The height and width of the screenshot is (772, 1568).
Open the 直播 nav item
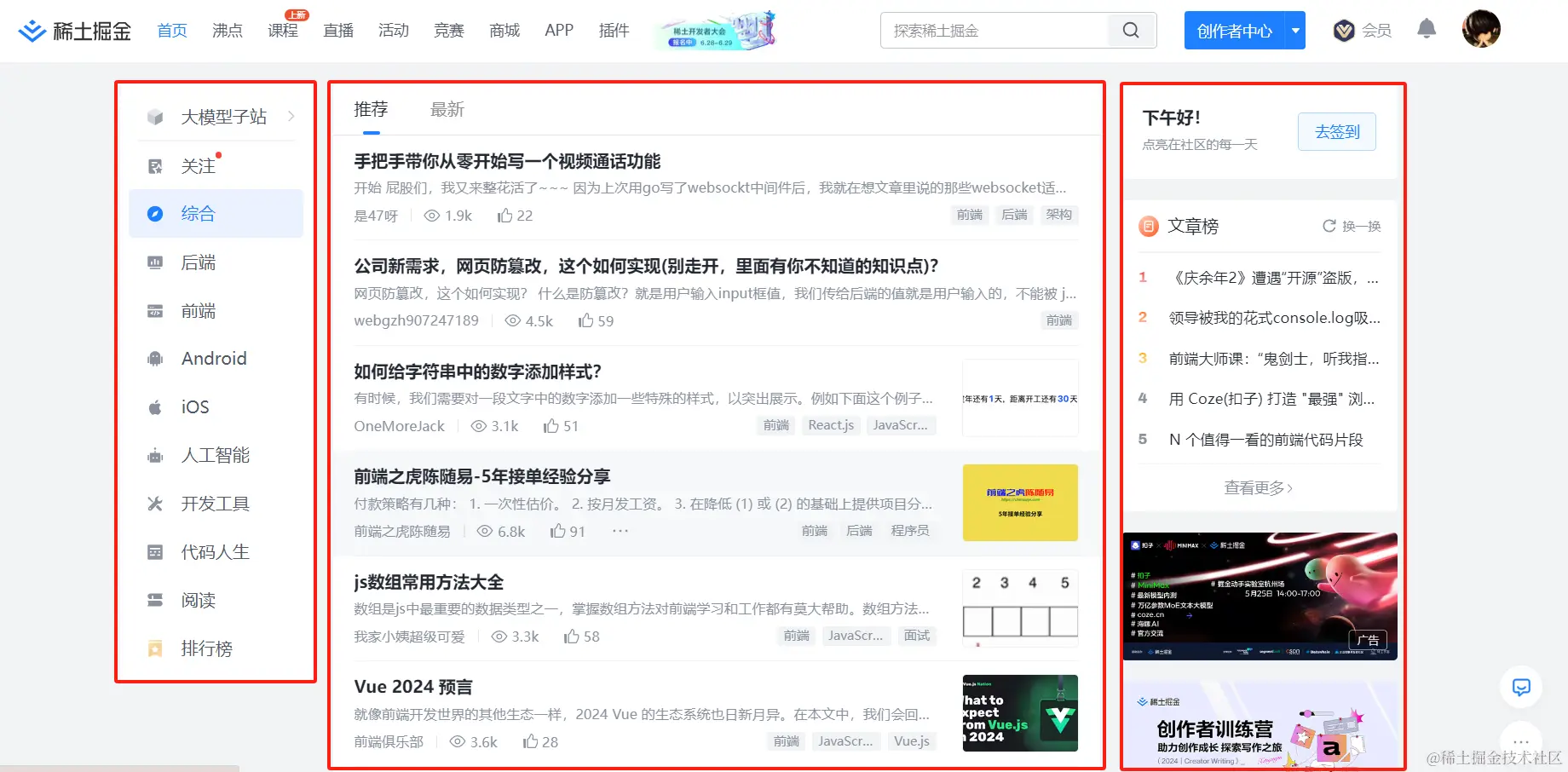click(338, 31)
